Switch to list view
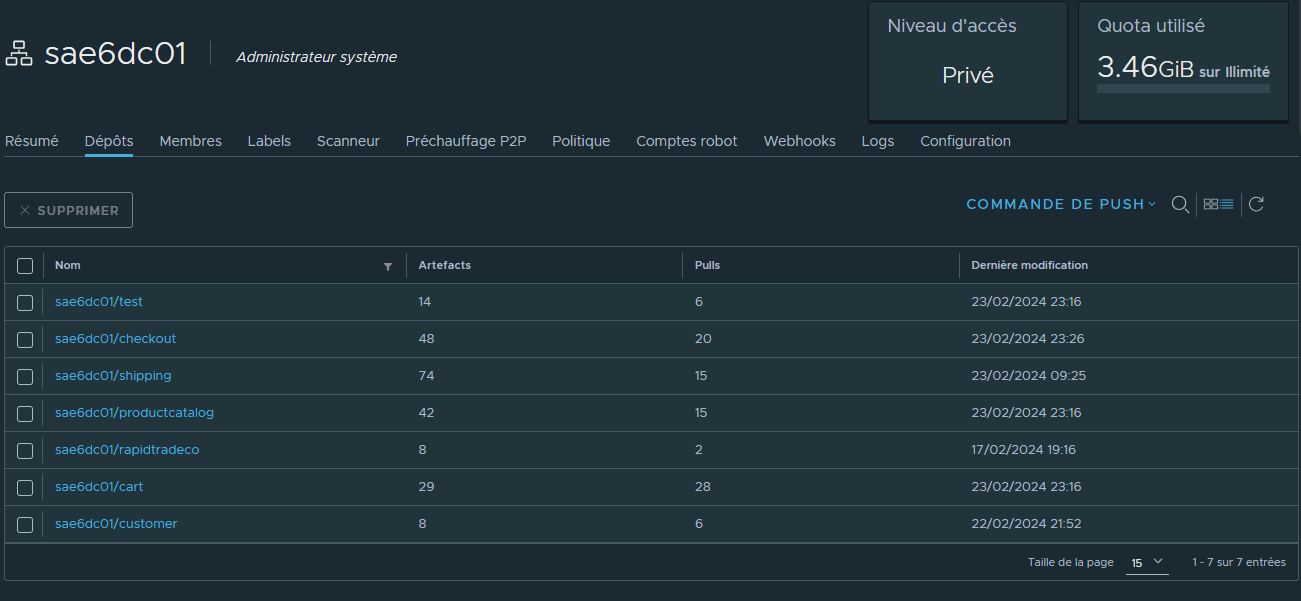Image resolution: width=1301 pixels, height=601 pixels. click(1227, 204)
